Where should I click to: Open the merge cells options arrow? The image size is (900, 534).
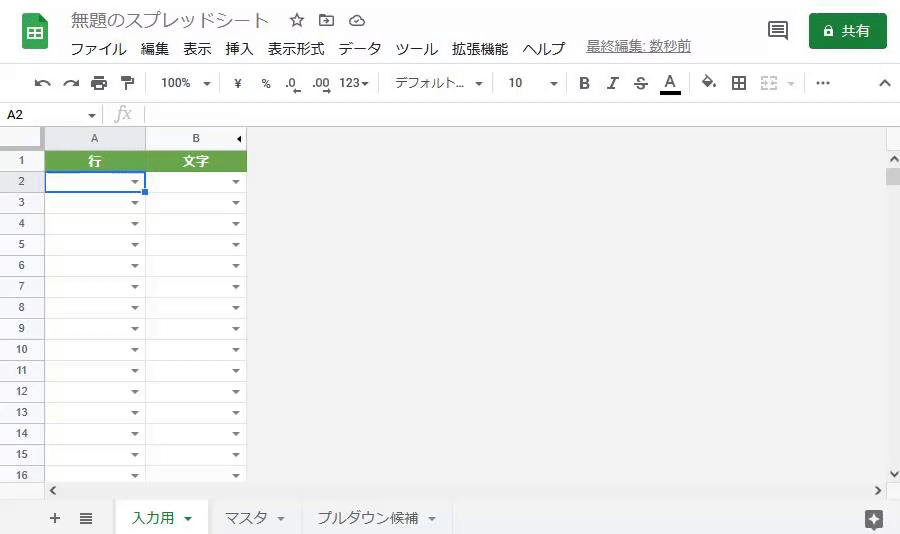pyautogui.click(x=790, y=84)
